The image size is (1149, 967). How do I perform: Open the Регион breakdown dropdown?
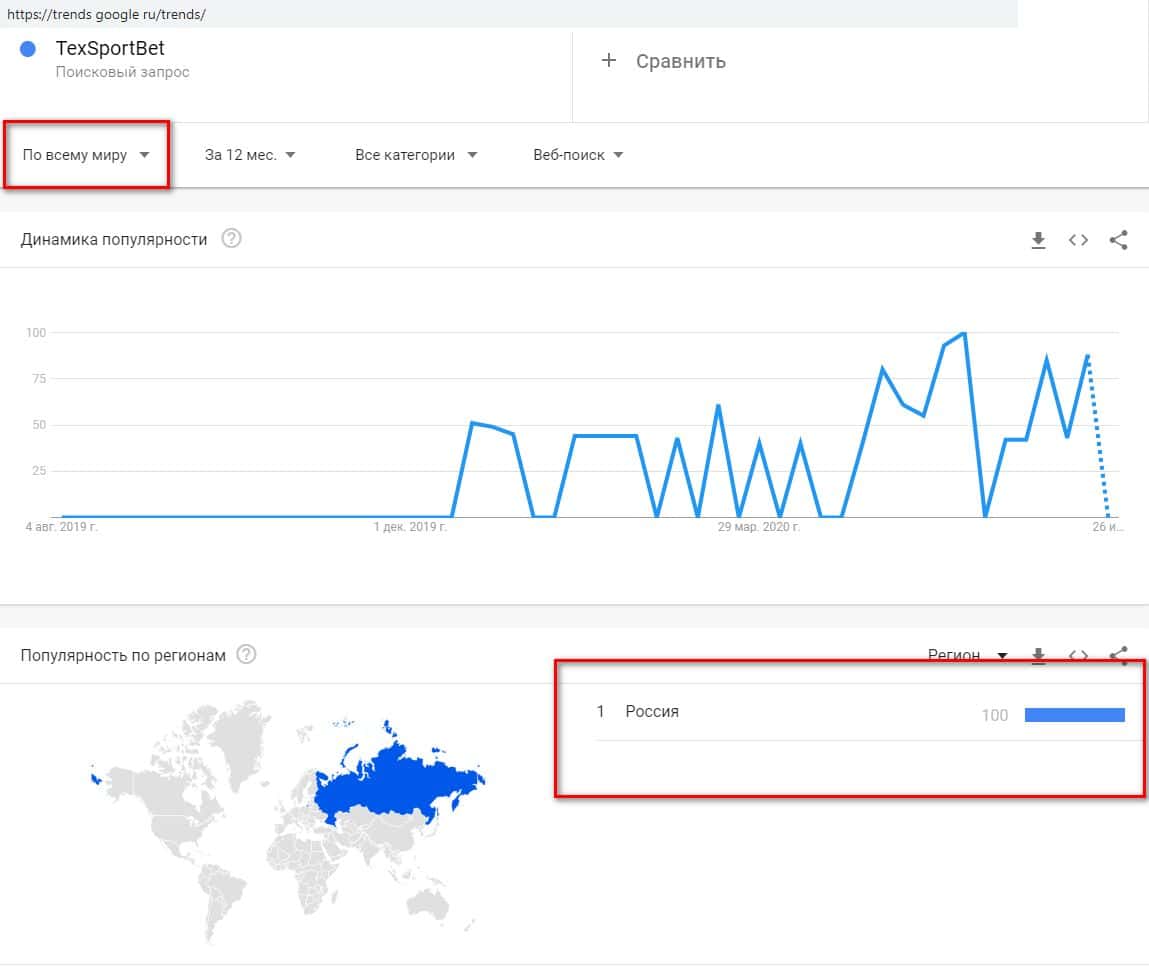(967, 656)
